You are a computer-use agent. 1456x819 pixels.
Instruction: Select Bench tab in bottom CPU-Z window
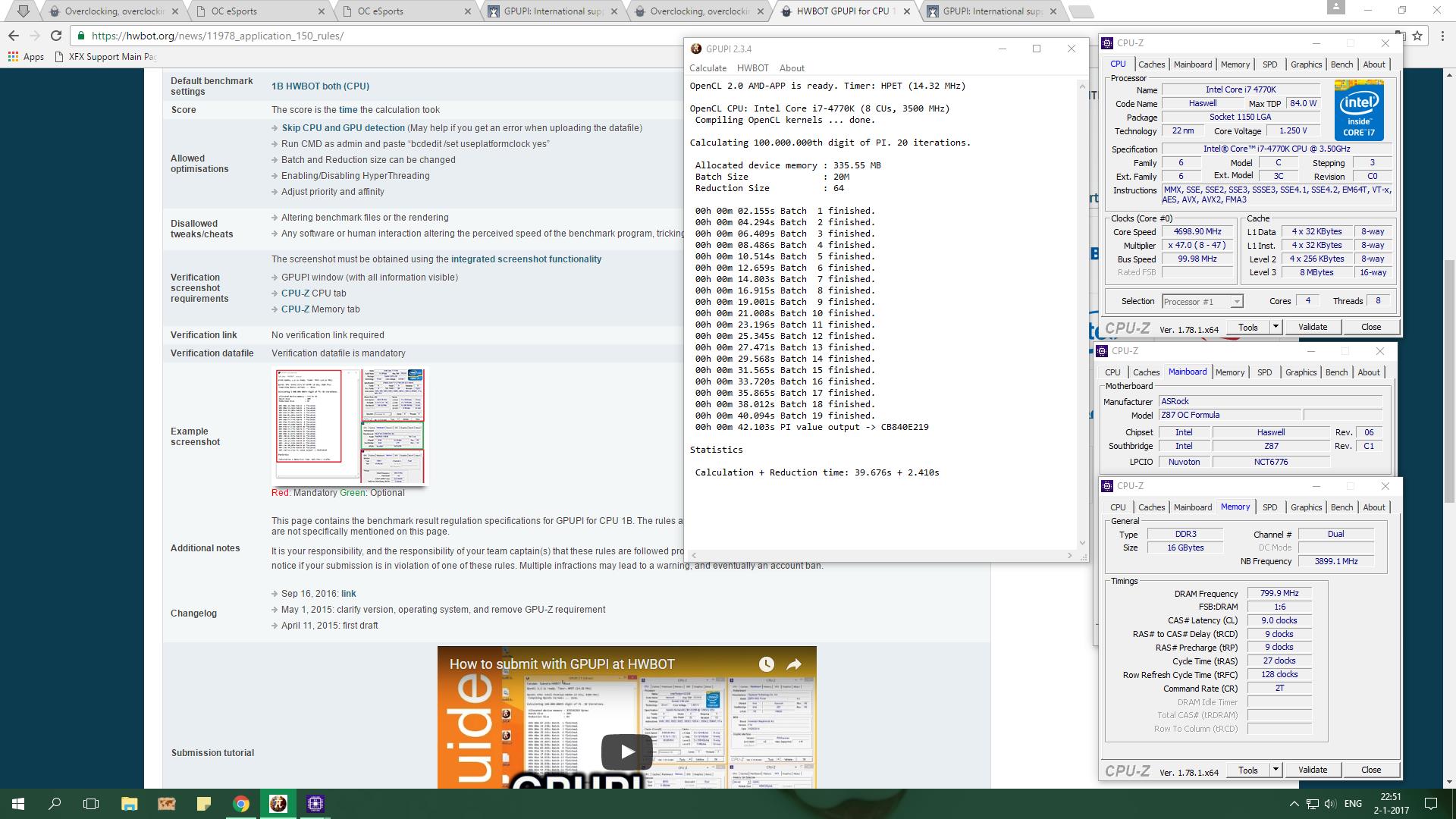(x=1341, y=507)
